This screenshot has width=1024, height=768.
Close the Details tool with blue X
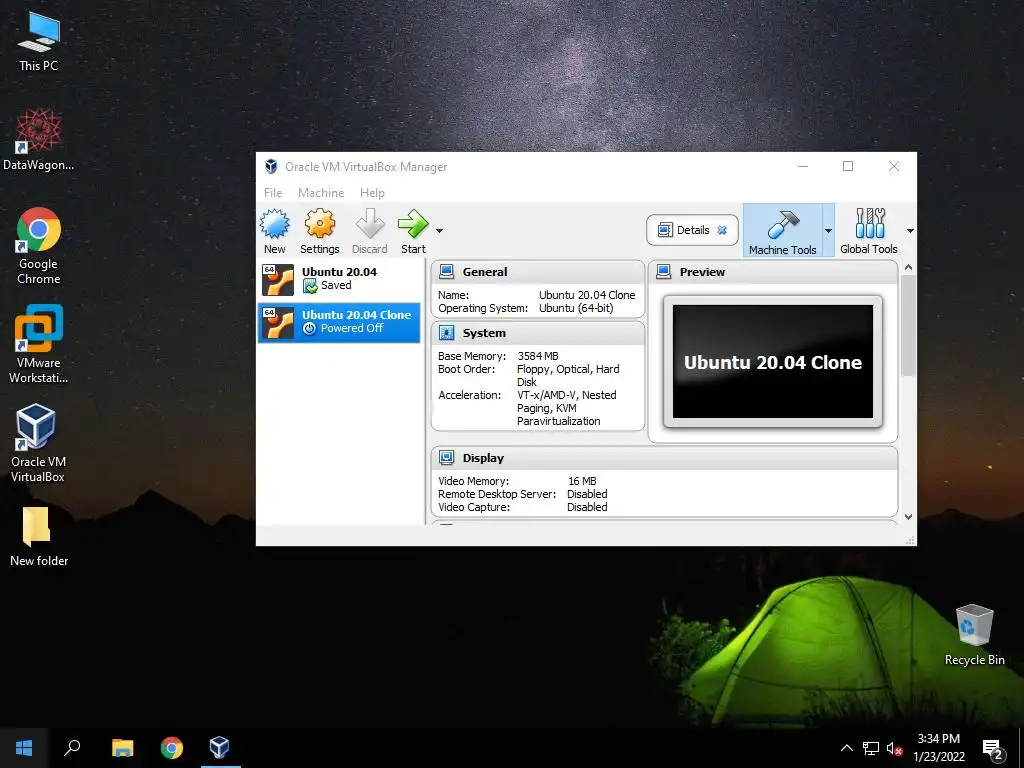tap(722, 230)
